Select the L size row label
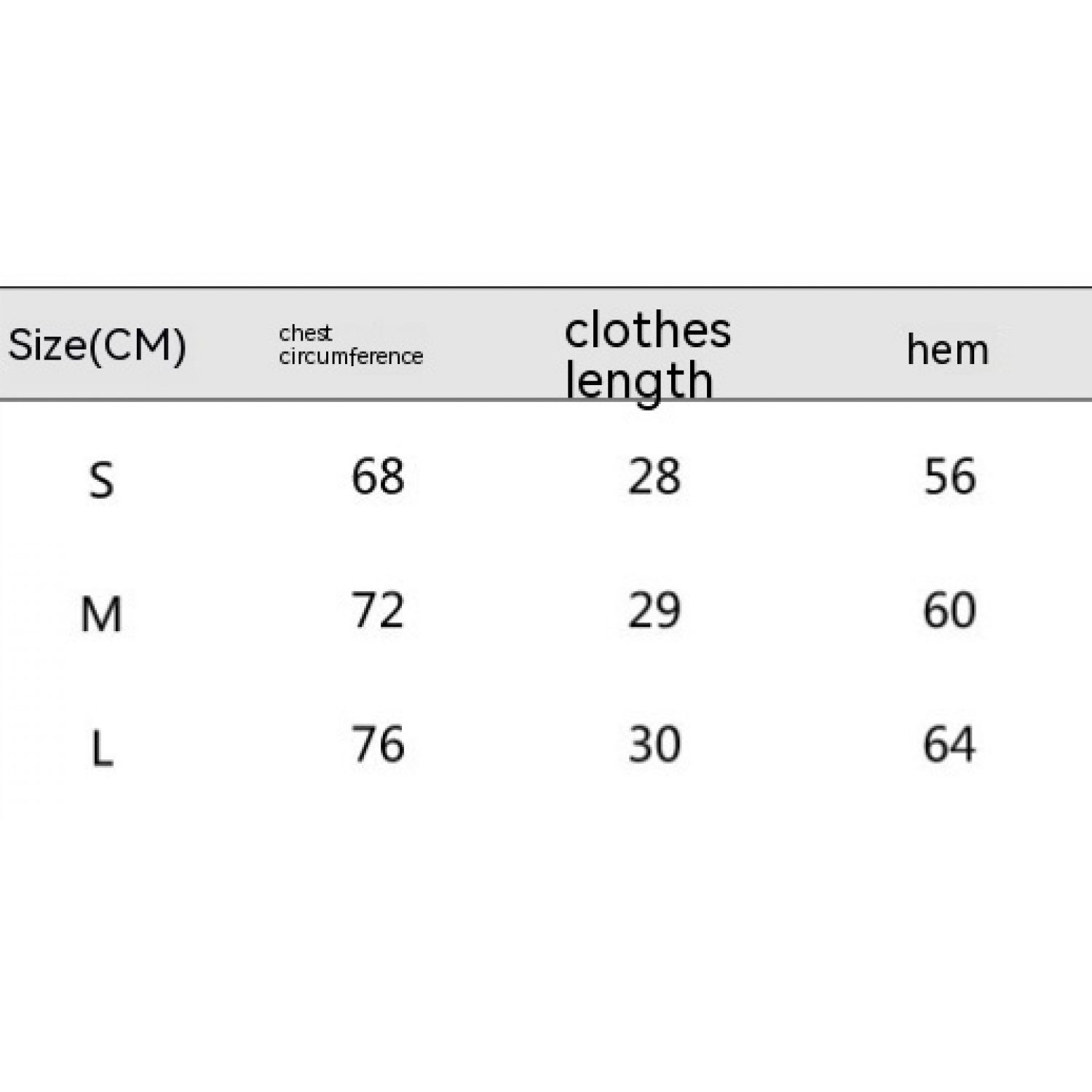 pyautogui.click(x=101, y=748)
